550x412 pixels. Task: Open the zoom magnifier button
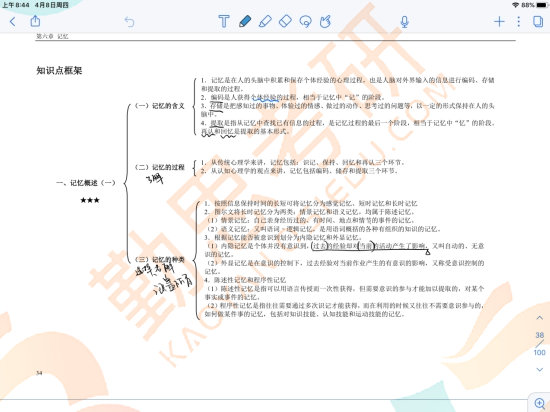[x=539, y=403]
